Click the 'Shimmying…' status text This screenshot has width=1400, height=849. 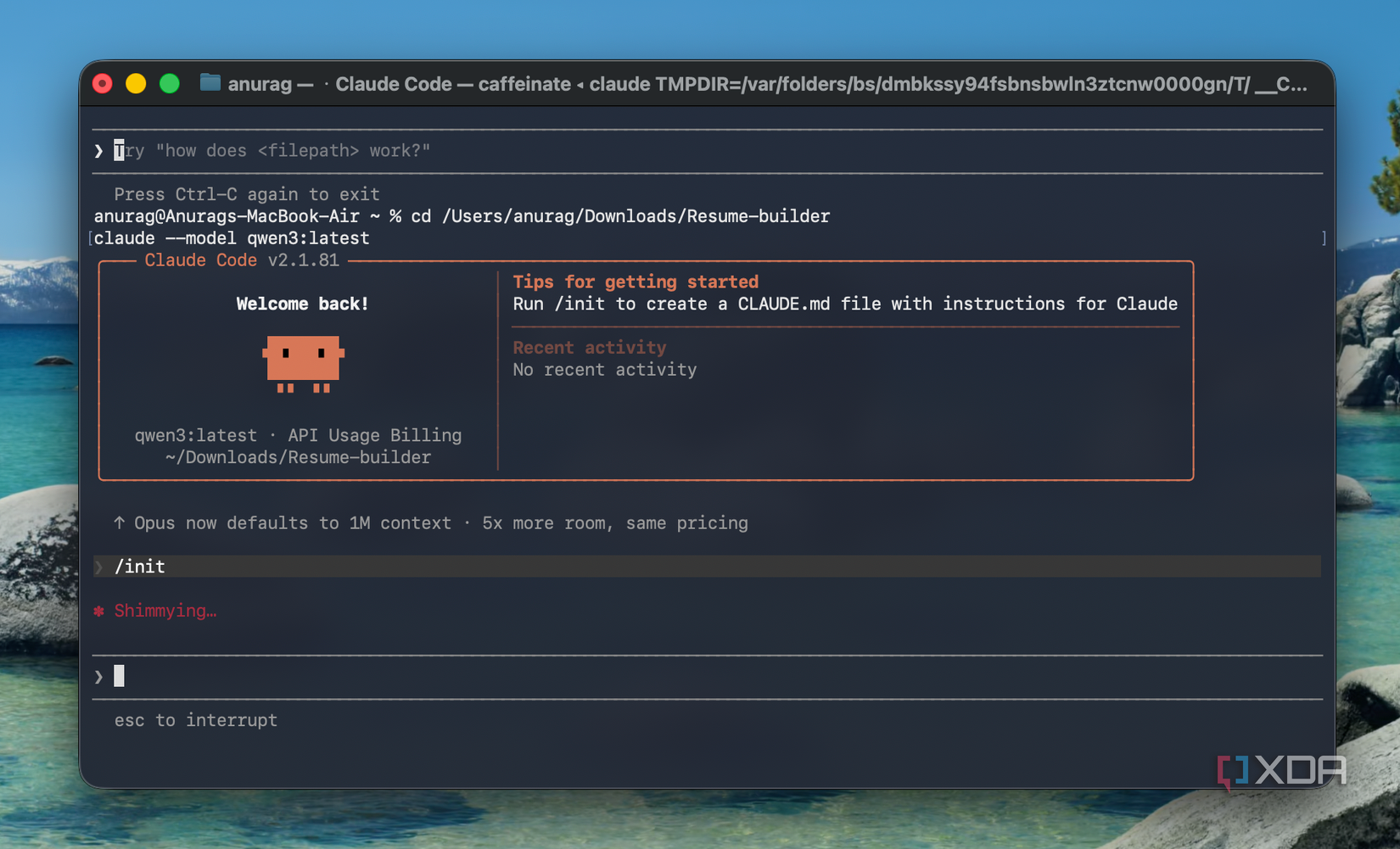(x=165, y=611)
